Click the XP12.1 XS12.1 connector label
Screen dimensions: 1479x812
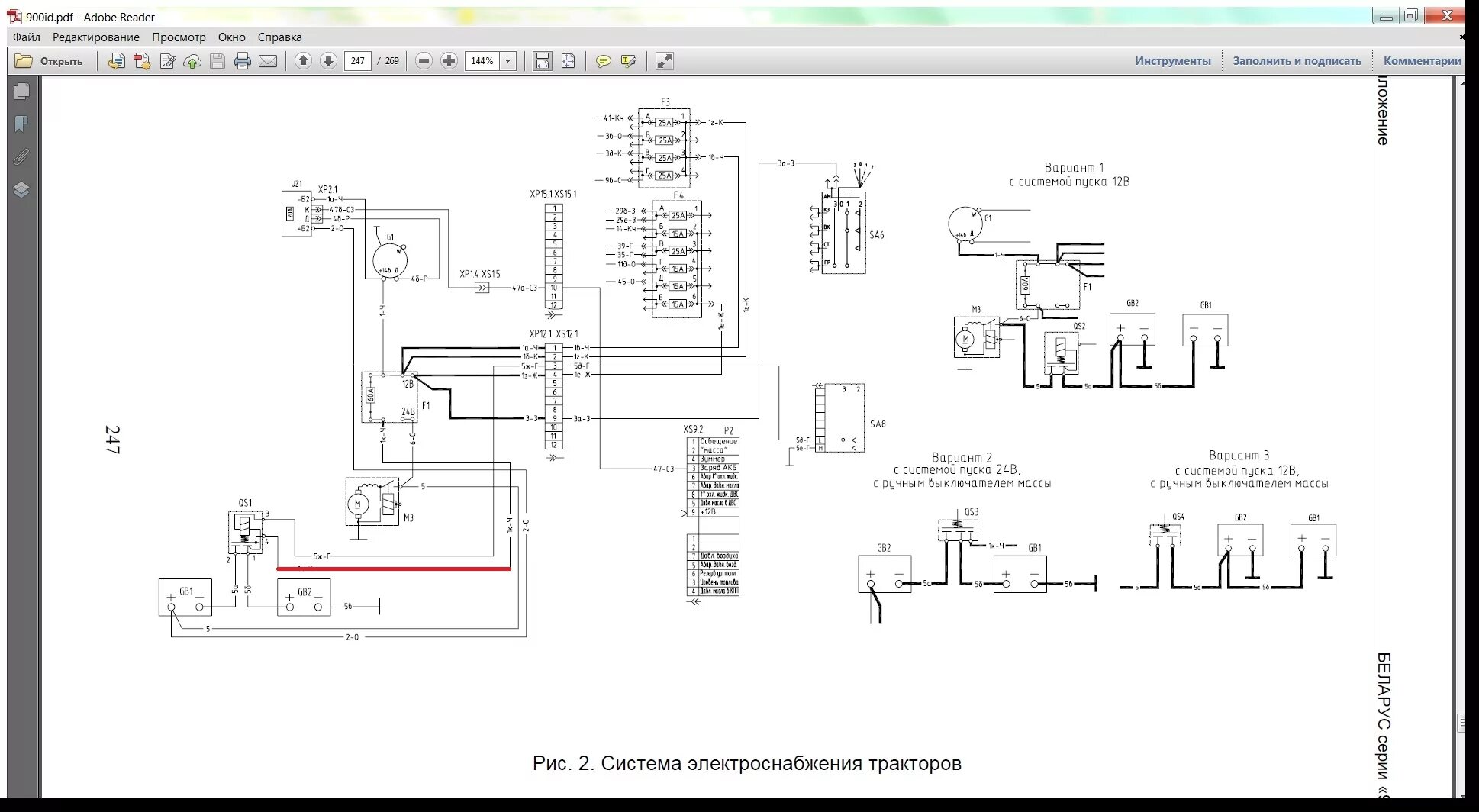(x=553, y=334)
